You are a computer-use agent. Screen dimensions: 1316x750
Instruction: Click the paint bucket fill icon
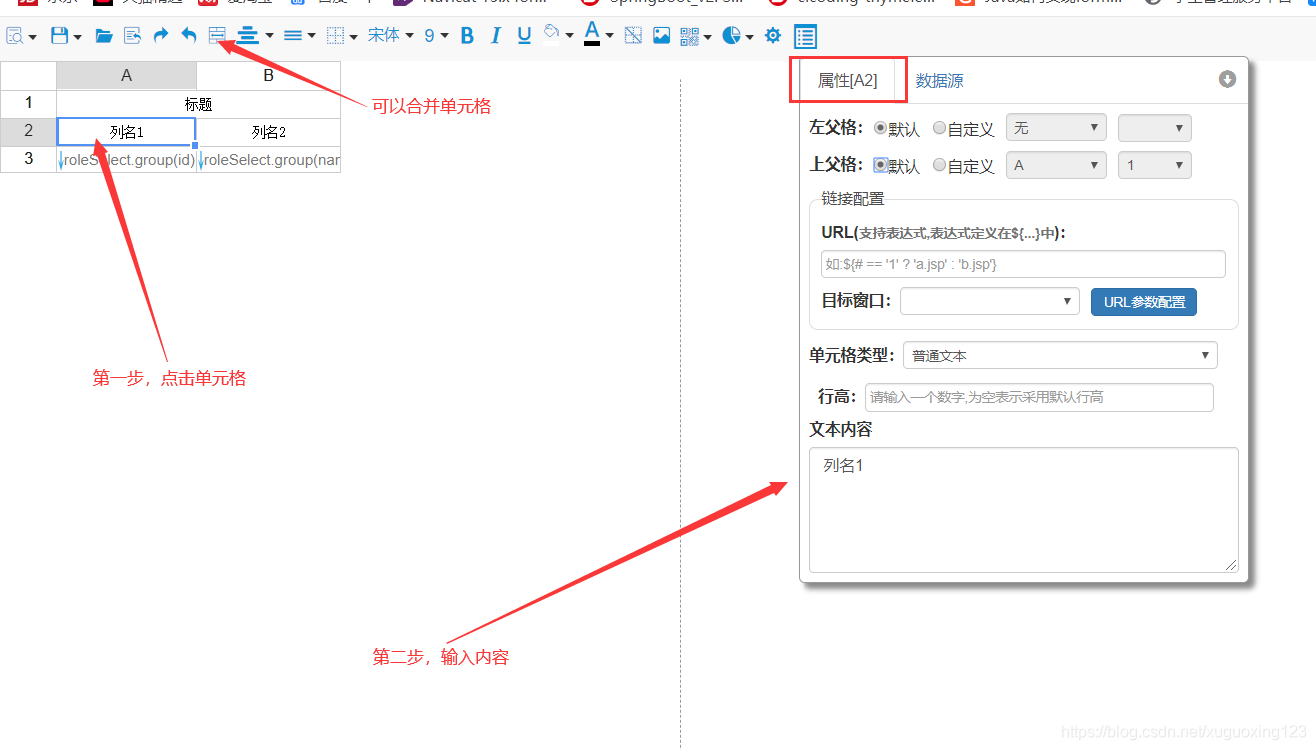click(551, 34)
